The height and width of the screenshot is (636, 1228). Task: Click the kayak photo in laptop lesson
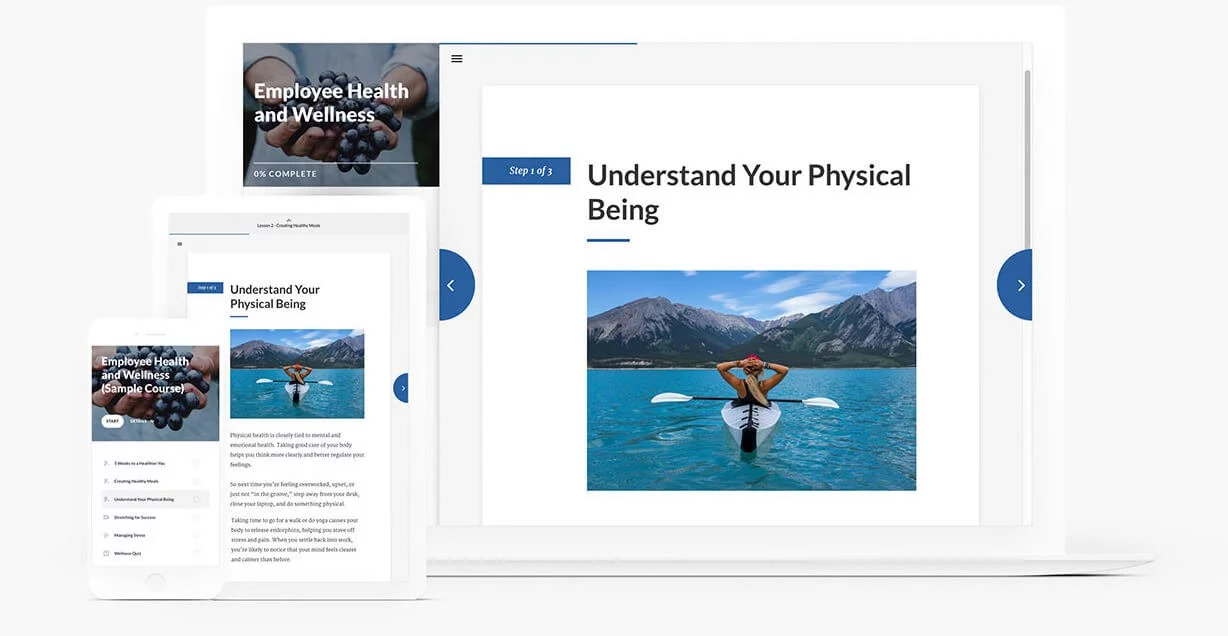coord(751,380)
